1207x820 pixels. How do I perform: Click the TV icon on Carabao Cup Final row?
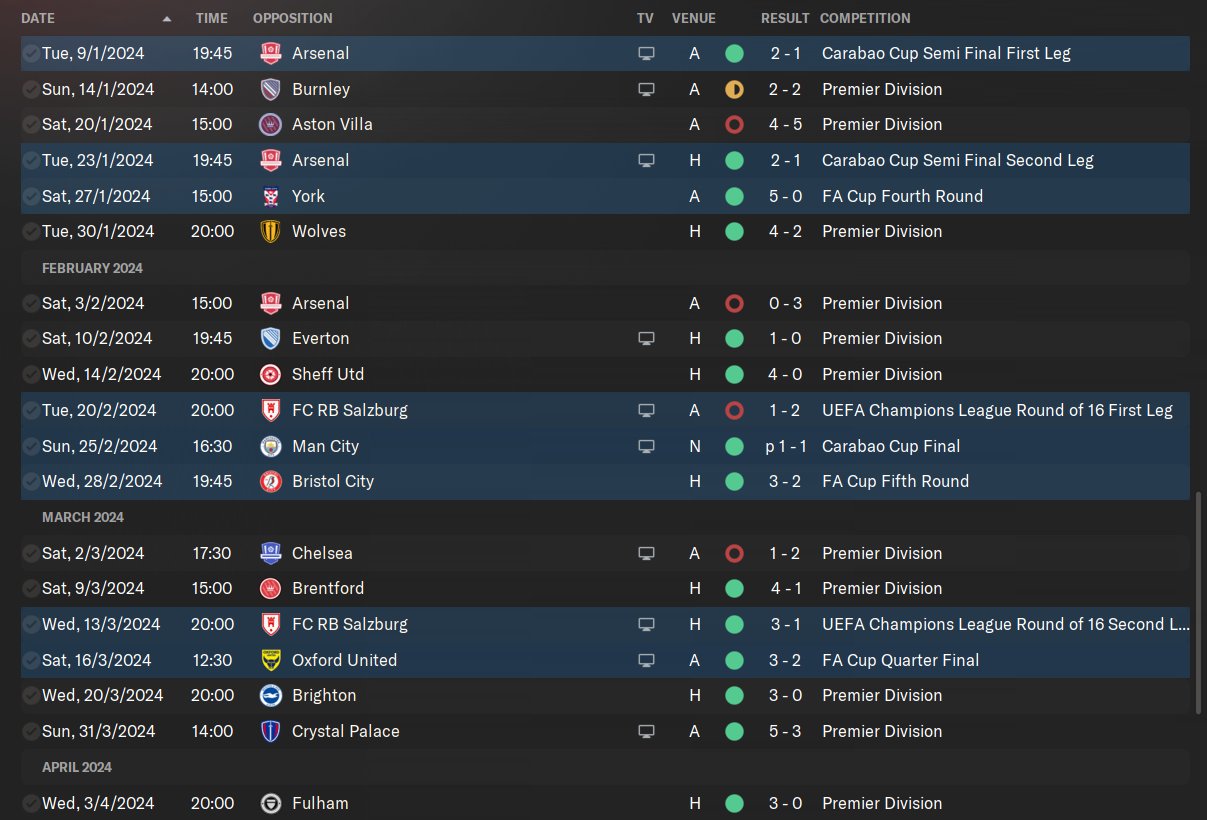(646, 446)
